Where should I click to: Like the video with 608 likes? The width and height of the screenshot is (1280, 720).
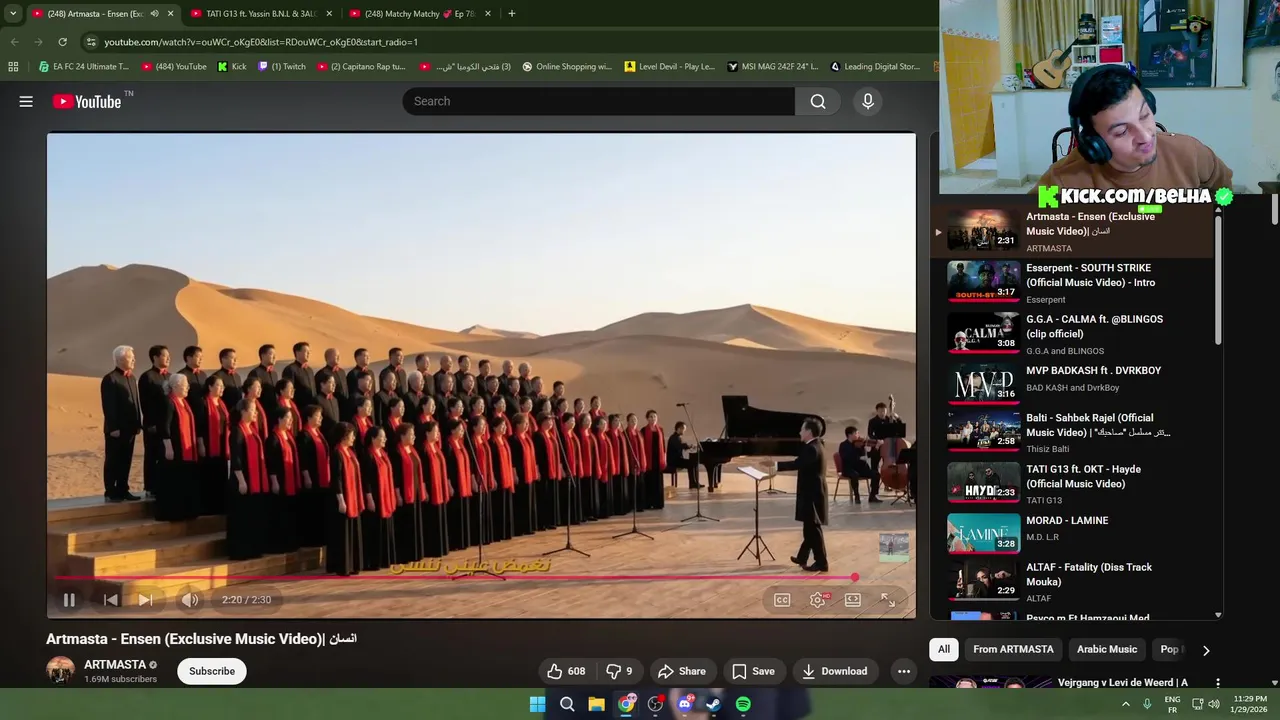click(566, 671)
